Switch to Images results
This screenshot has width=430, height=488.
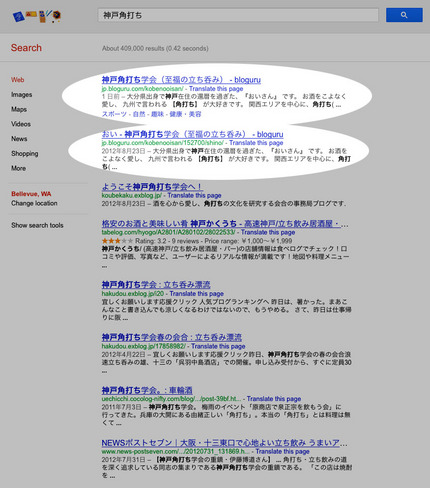22,95
